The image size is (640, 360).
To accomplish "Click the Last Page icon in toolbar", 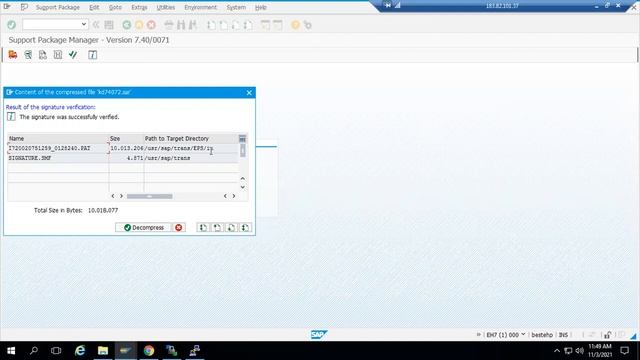I will [x=248, y=25].
